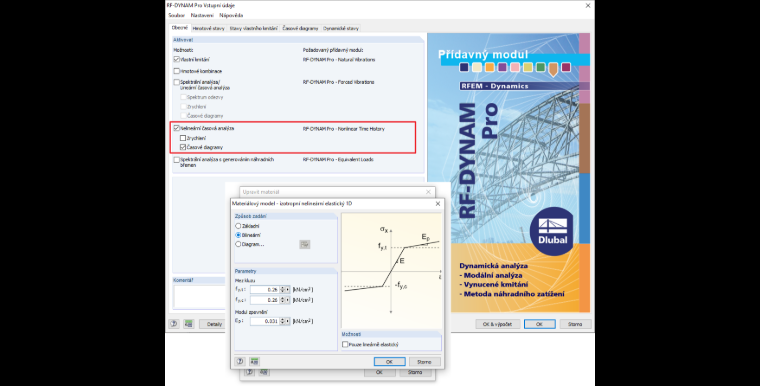Click Storno in the Upravit materiál window

click(414, 372)
